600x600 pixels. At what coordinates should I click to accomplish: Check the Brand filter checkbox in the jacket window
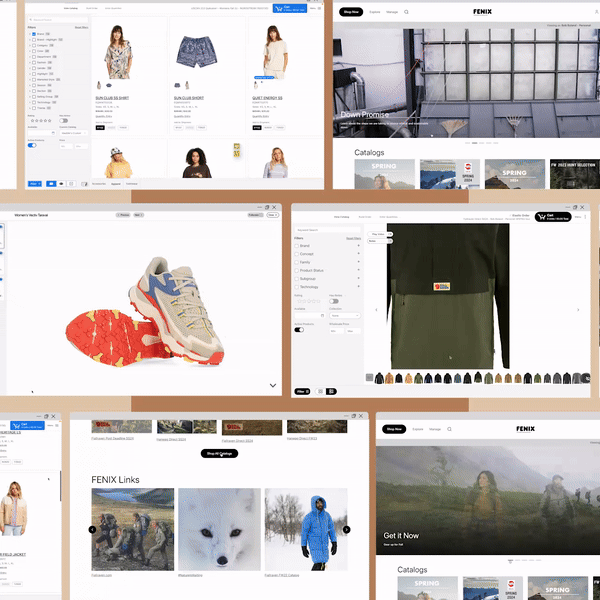point(297,246)
